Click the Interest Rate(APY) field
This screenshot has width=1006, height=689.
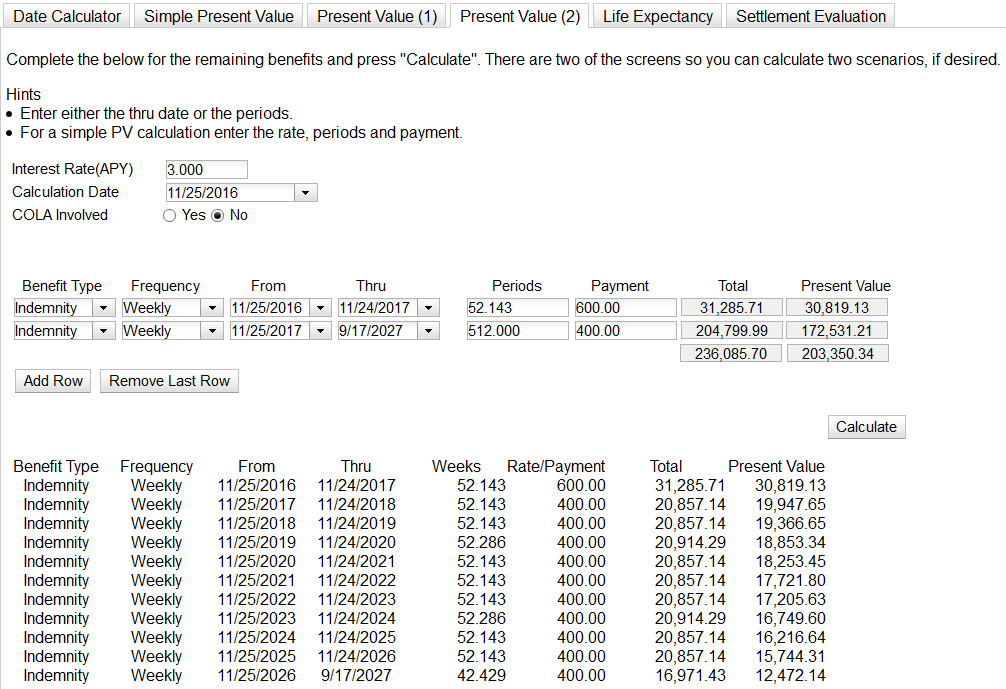pos(206,169)
